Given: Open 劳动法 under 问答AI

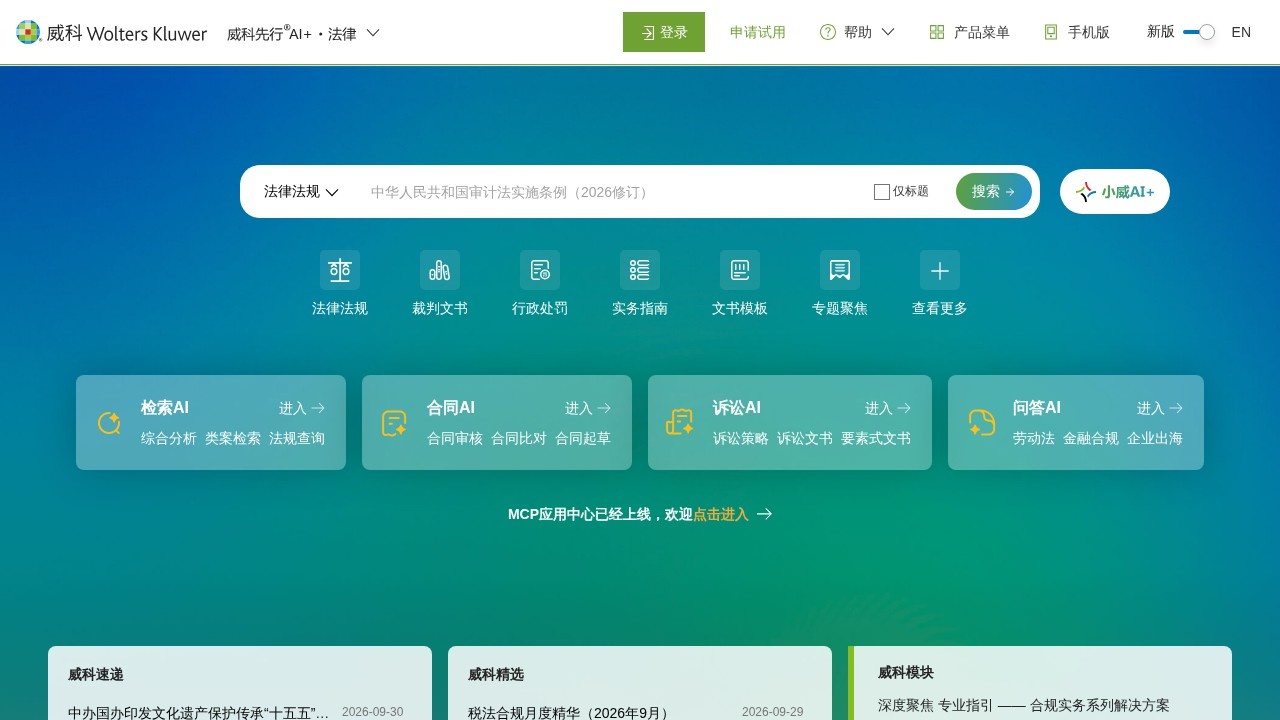Looking at the screenshot, I should tap(1034, 438).
